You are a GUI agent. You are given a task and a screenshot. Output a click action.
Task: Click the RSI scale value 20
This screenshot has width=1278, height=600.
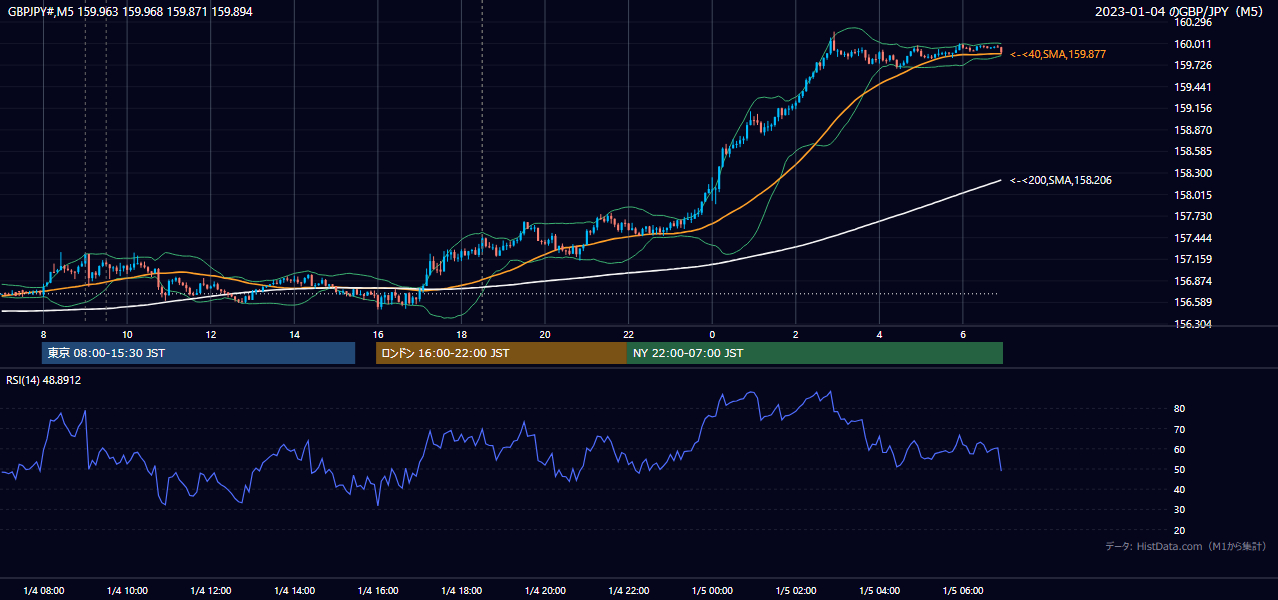(1180, 530)
